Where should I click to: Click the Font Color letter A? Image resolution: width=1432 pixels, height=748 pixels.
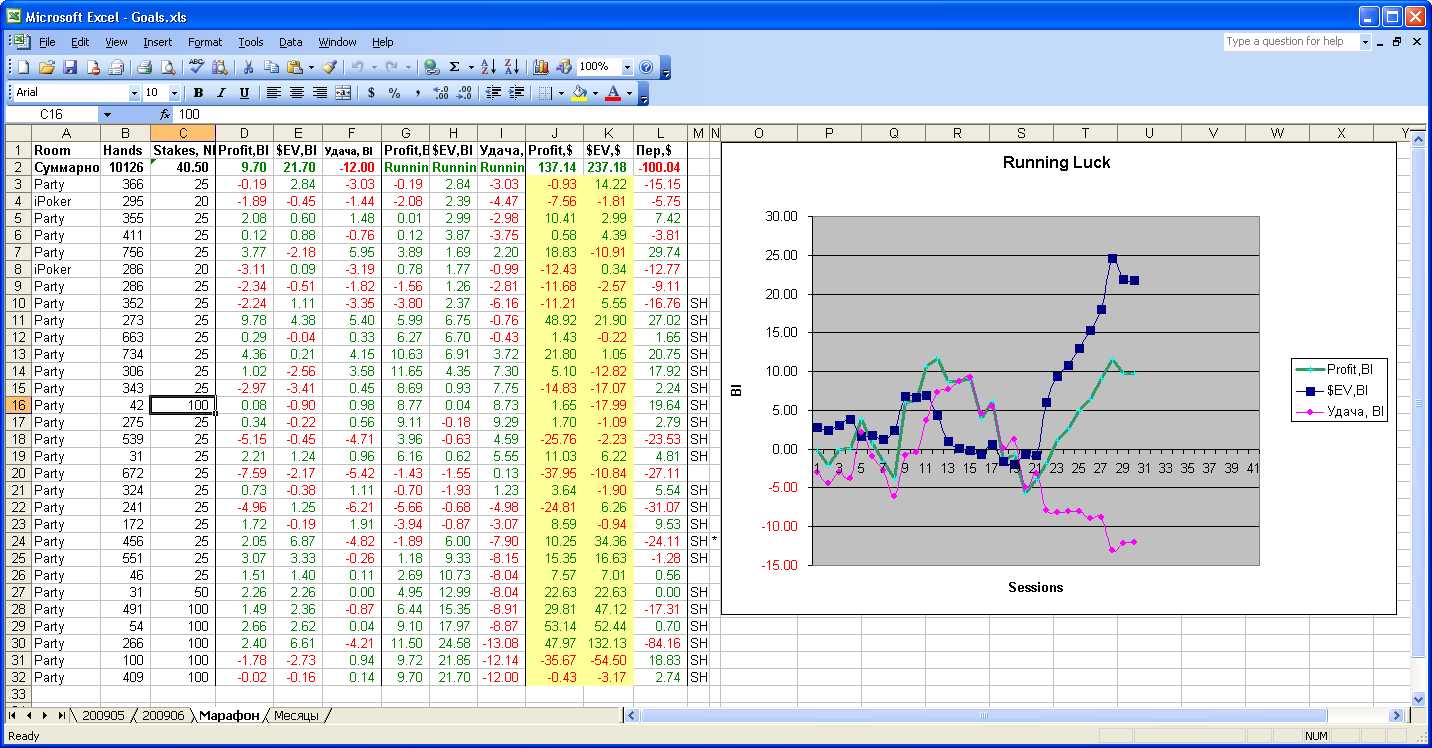(x=613, y=93)
